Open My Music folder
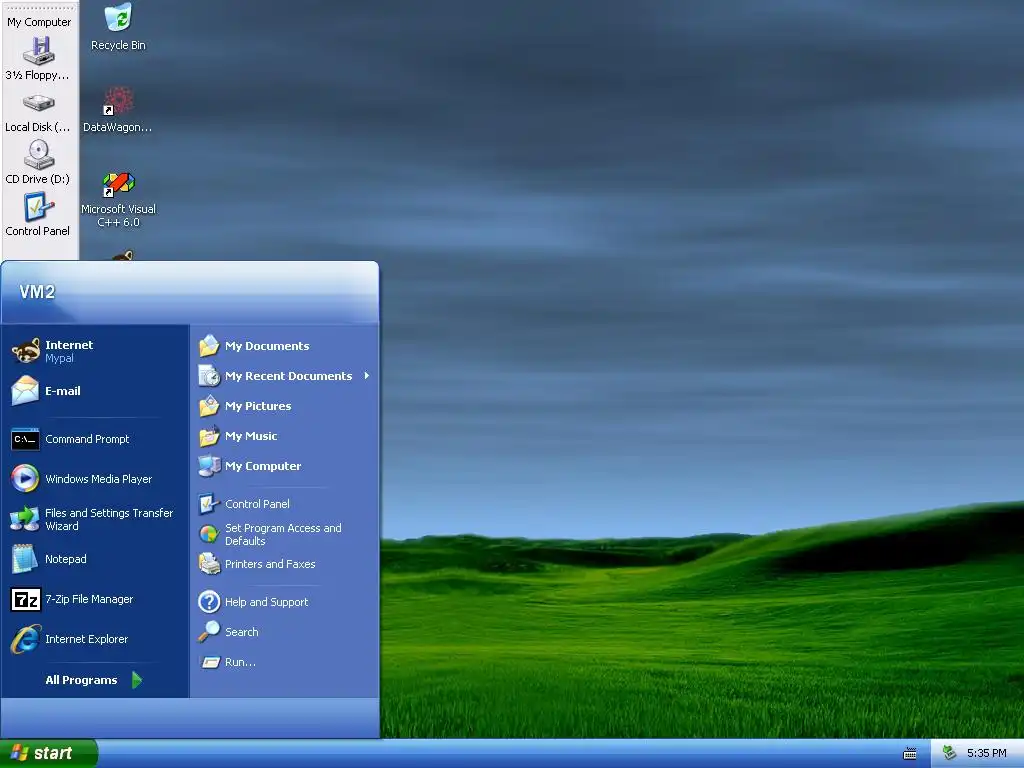Viewport: 1024px width, 768px height. [284, 436]
